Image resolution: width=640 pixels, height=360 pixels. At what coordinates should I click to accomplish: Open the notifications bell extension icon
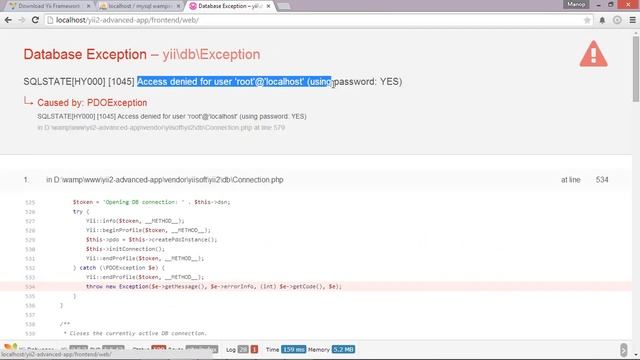coord(602,20)
